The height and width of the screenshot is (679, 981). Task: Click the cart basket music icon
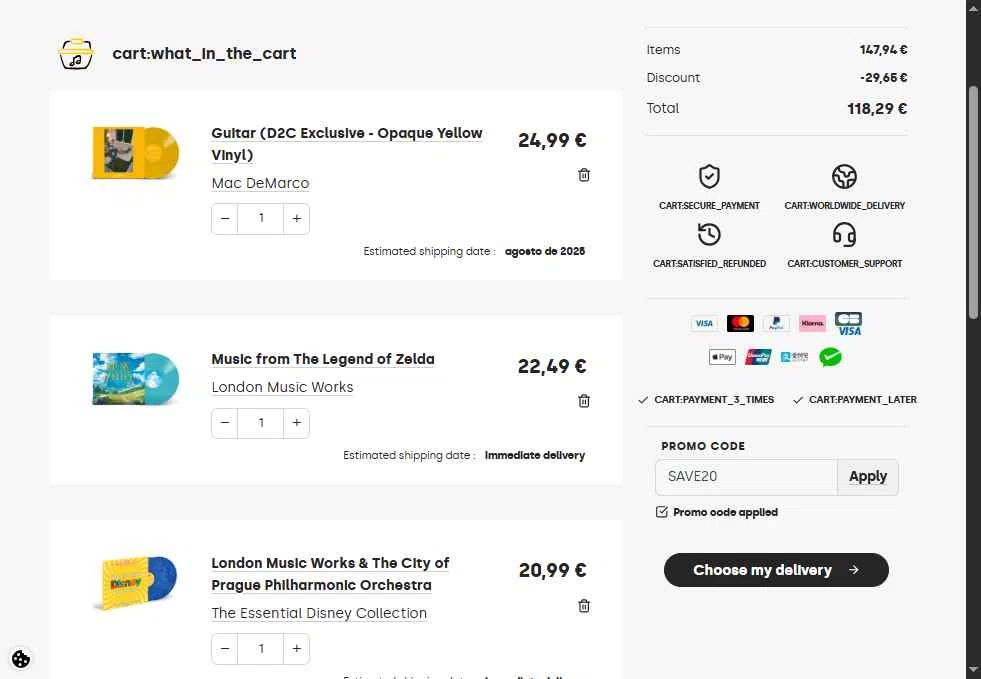point(76,54)
